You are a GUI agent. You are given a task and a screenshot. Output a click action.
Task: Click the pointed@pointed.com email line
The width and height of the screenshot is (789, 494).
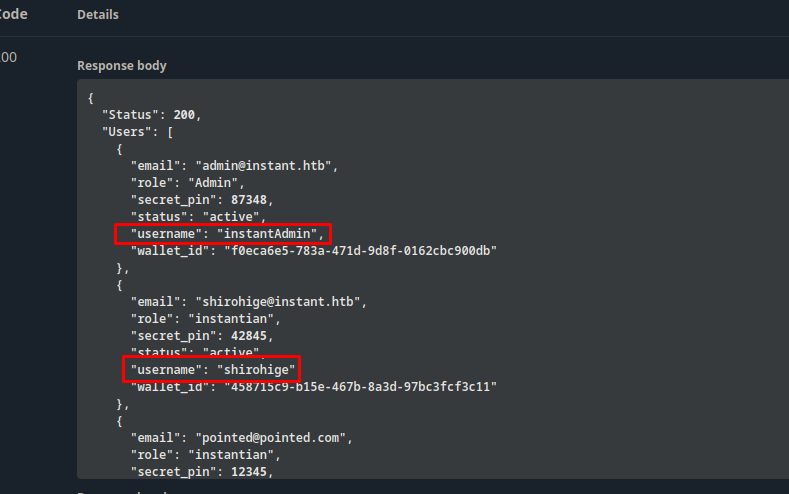242,438
